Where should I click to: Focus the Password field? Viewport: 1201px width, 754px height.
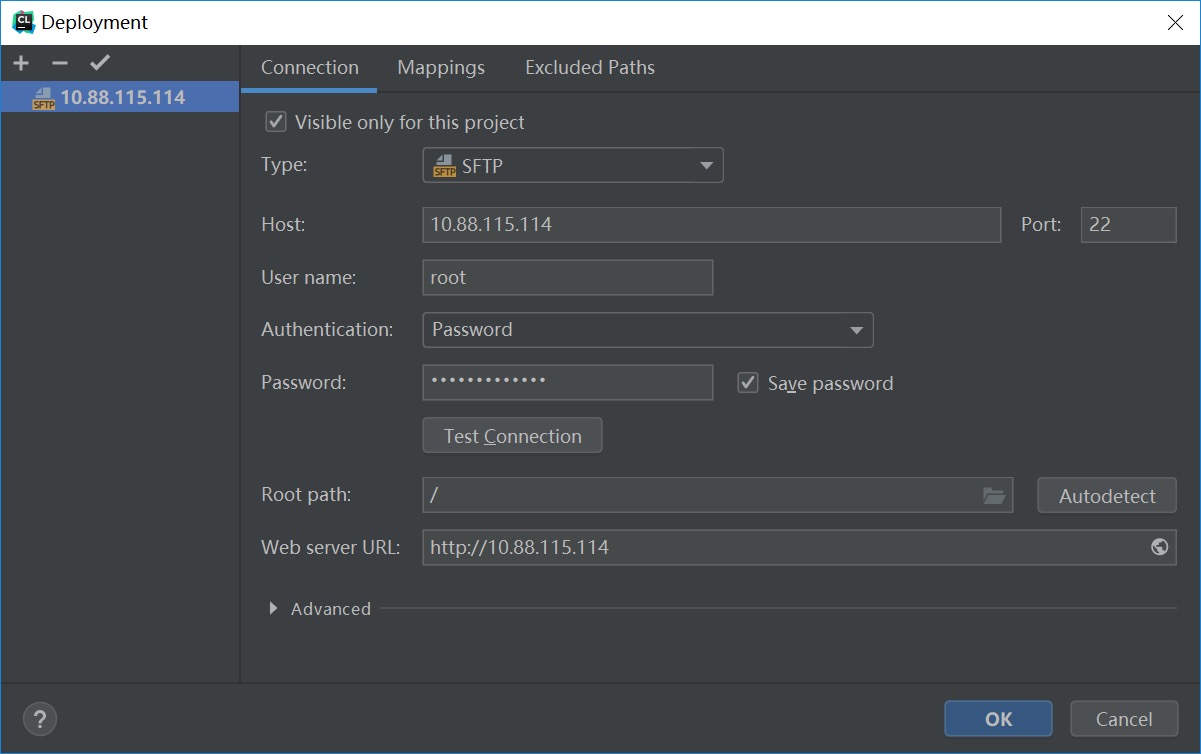568,382
